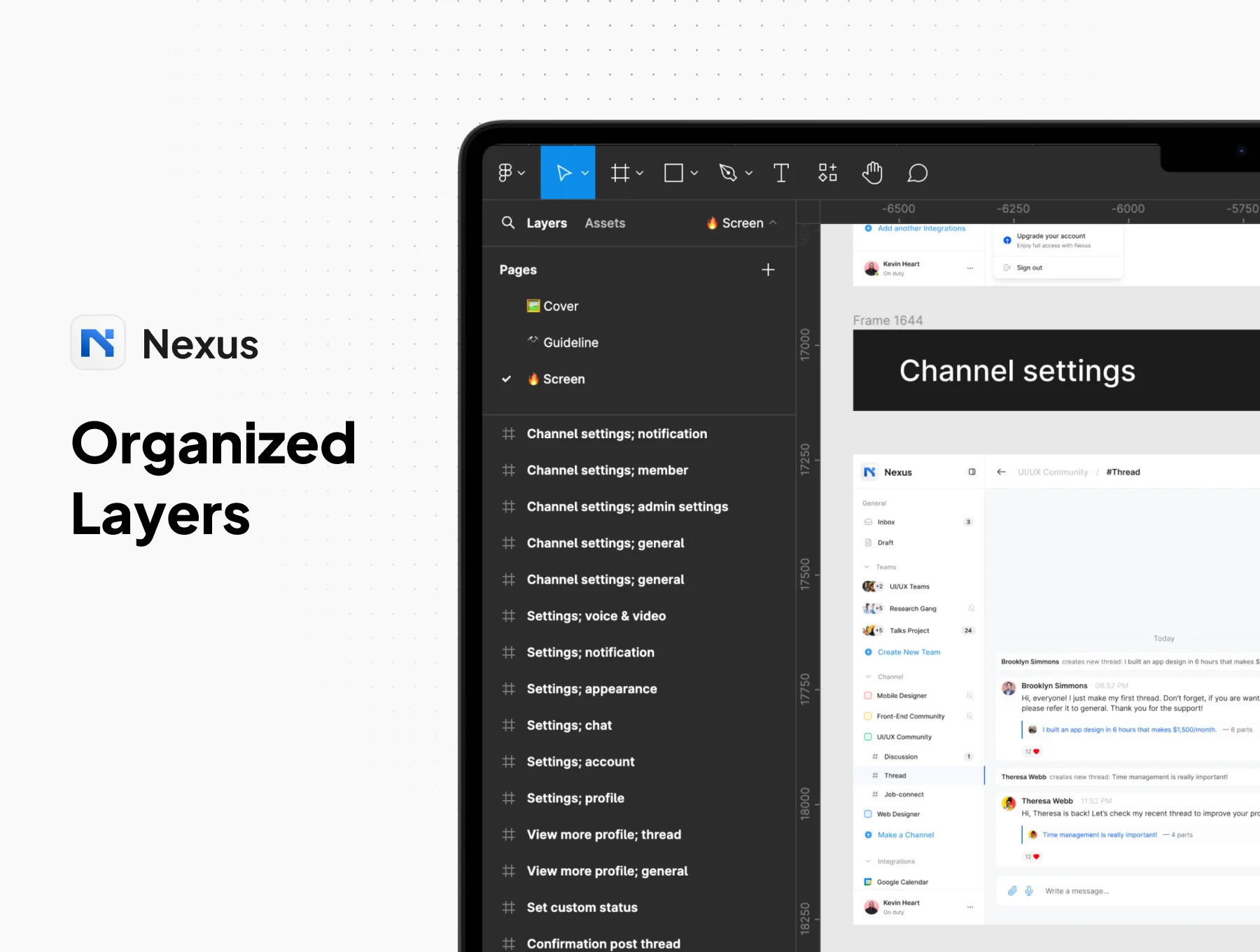Screen dimensions: 1260x952
Task: Open Move tool dropdown chevron
Action: click(x=585, y=173)
